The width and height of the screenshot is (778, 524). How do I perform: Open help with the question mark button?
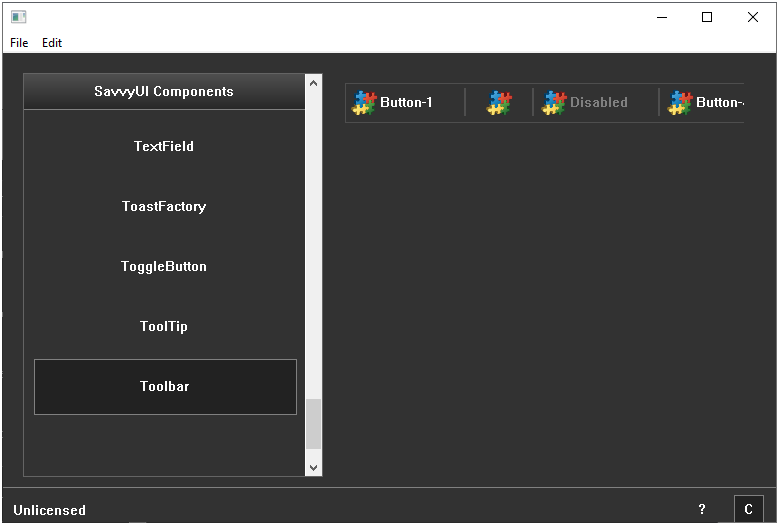point(702,509)
